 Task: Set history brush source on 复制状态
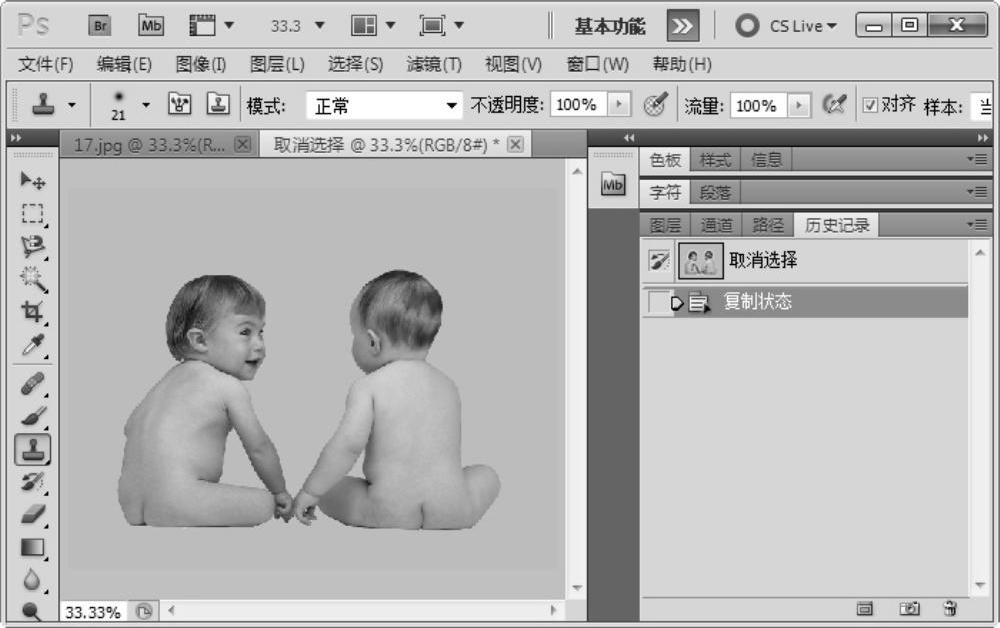[659, 302]
